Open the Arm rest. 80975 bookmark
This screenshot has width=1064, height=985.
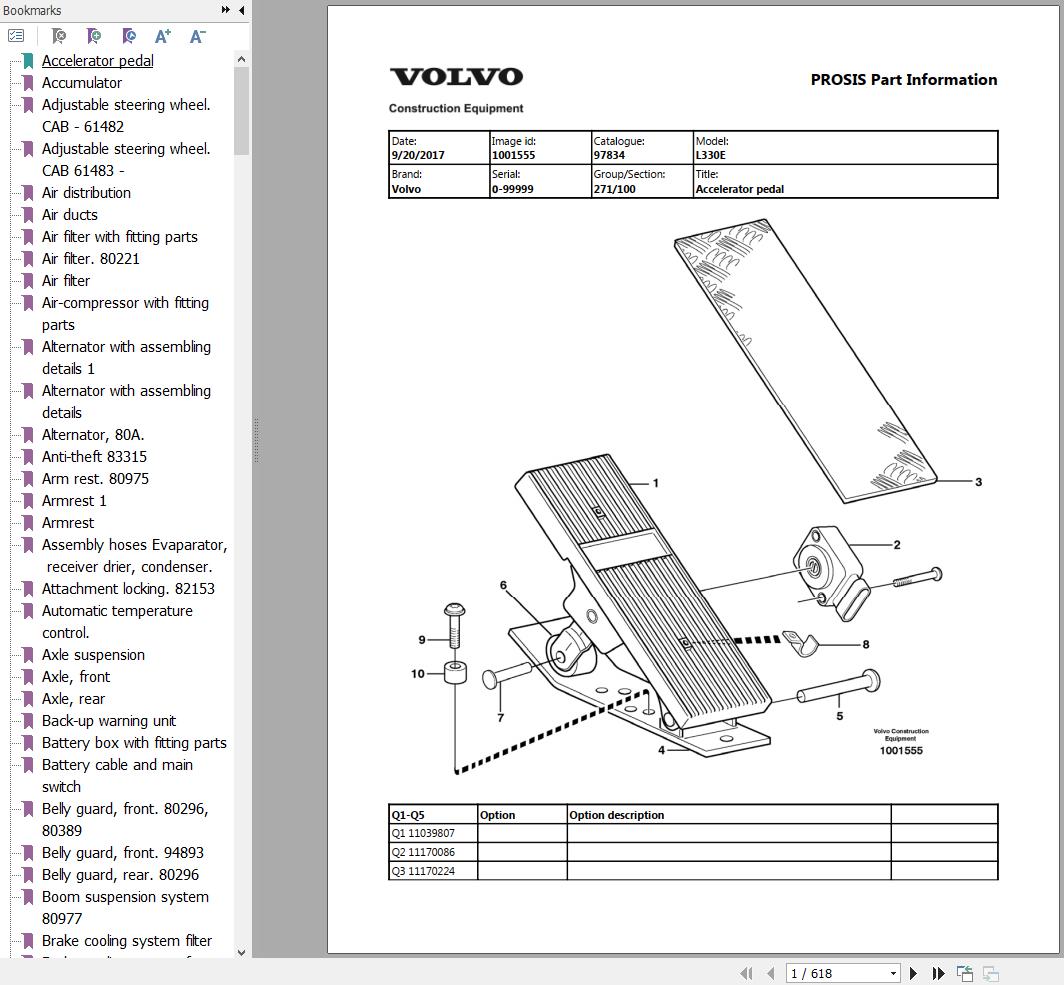(x=95, y=479)
